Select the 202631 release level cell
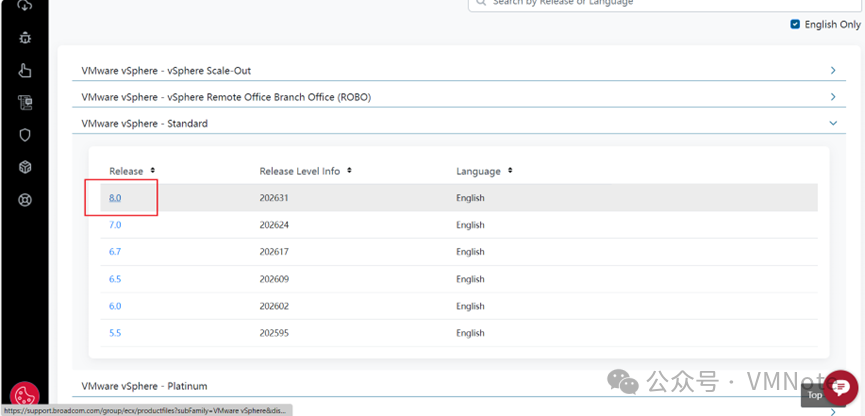This screenshot has height=416, width=865. pyautogui.click(x=274, y=198)
